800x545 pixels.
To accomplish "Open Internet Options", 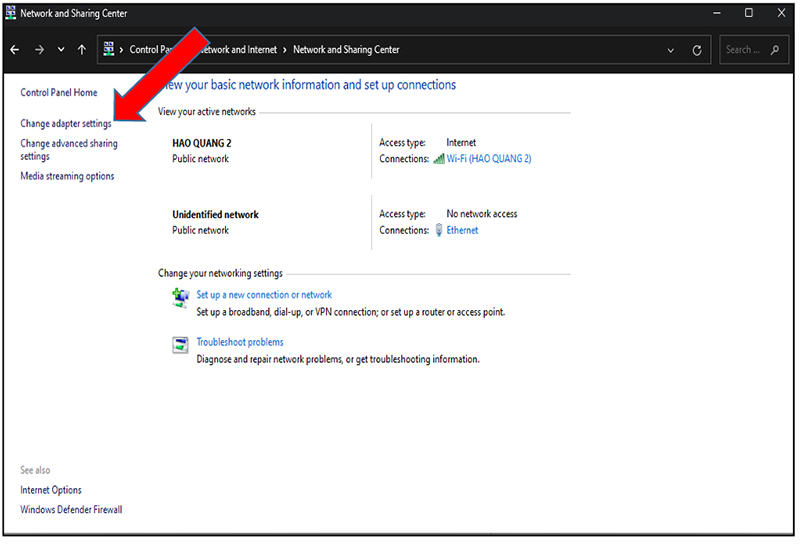I will pyautogui.click(x=51, y=490).
